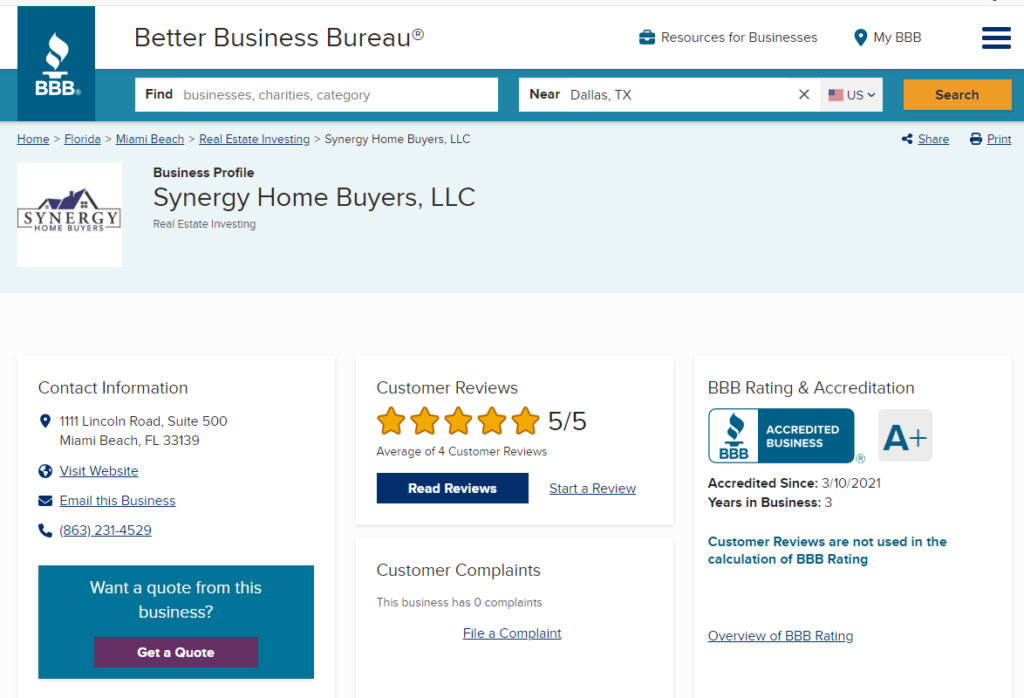Click File a Complaint link
The width and height of the screenshot is (1024, 698).
click(x=512, y=633)
